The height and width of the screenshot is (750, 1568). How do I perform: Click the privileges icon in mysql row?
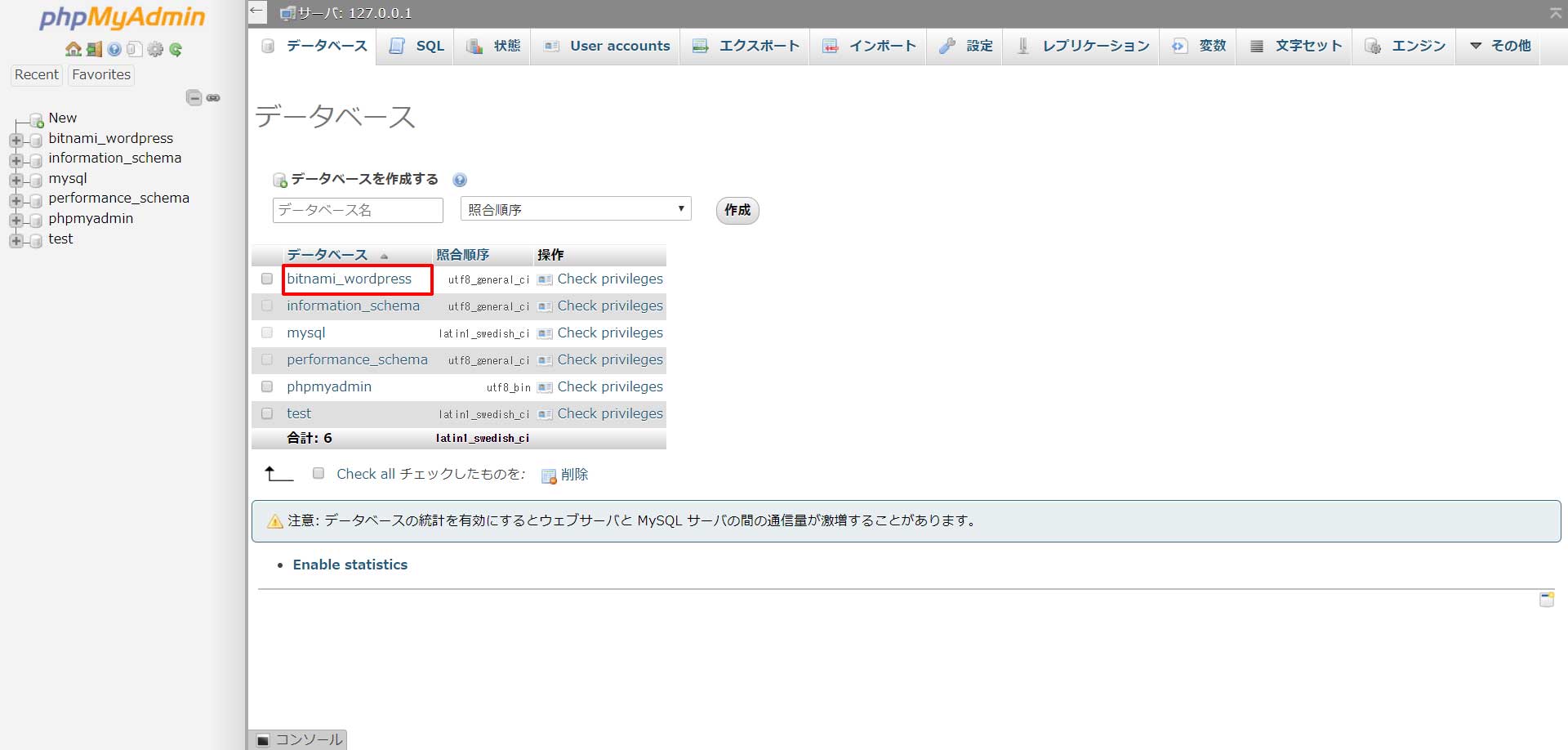coord(545,333)
